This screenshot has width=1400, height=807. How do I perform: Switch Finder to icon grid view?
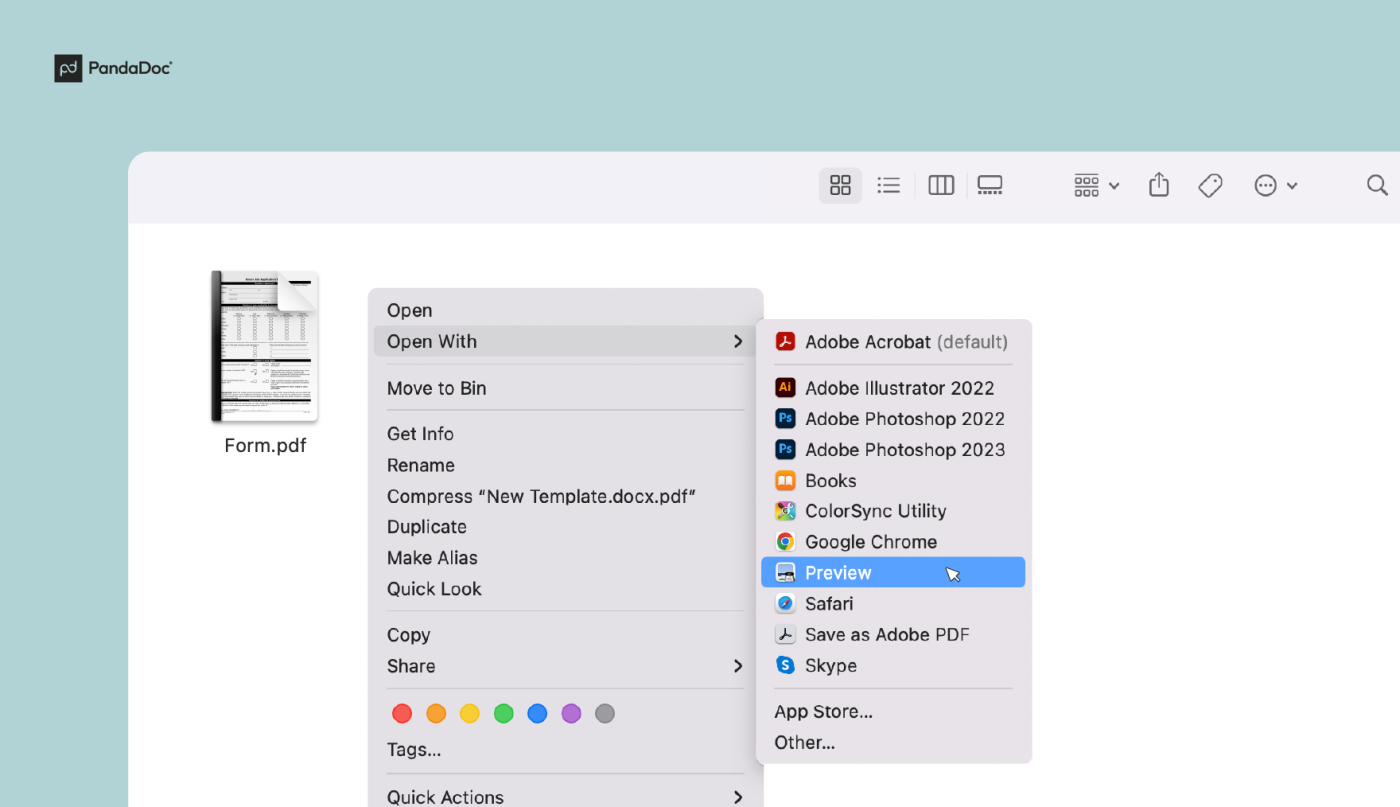840,185
